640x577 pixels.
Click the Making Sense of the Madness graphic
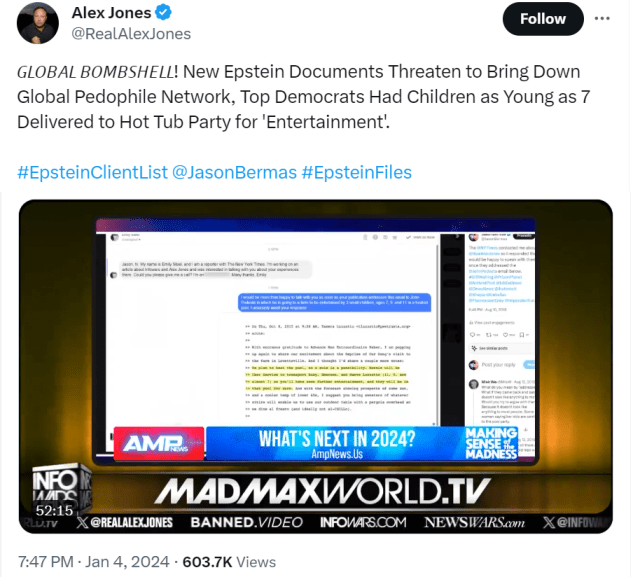491,444
